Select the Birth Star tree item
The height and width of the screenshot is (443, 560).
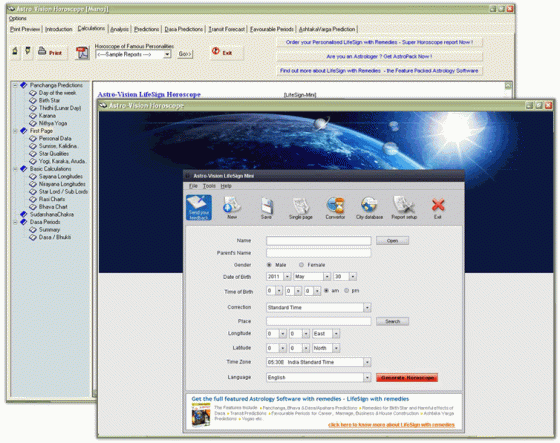coord(49,100)
